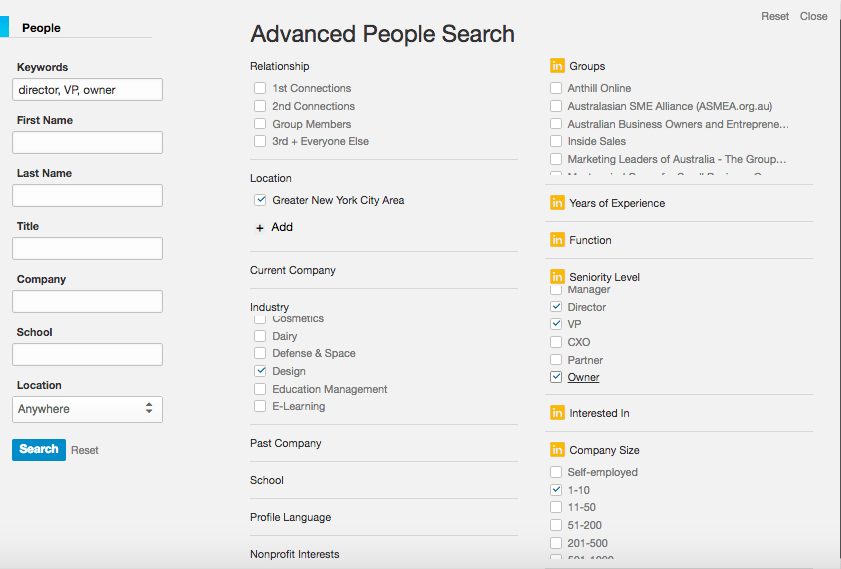Click the Company input field
This screenshot has width=841, height=569.
87,301
